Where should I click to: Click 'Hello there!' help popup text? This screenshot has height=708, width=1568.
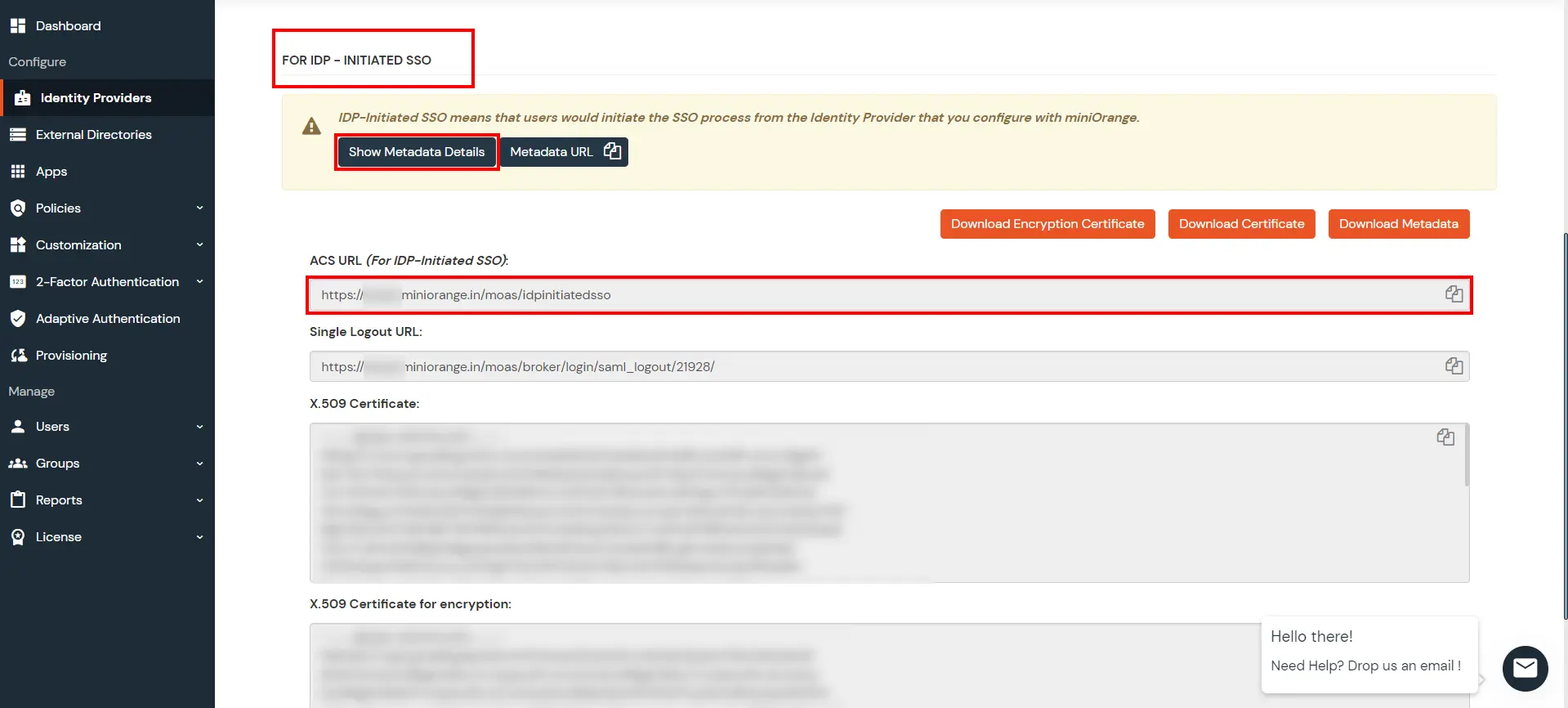(x=1311, y=637)
